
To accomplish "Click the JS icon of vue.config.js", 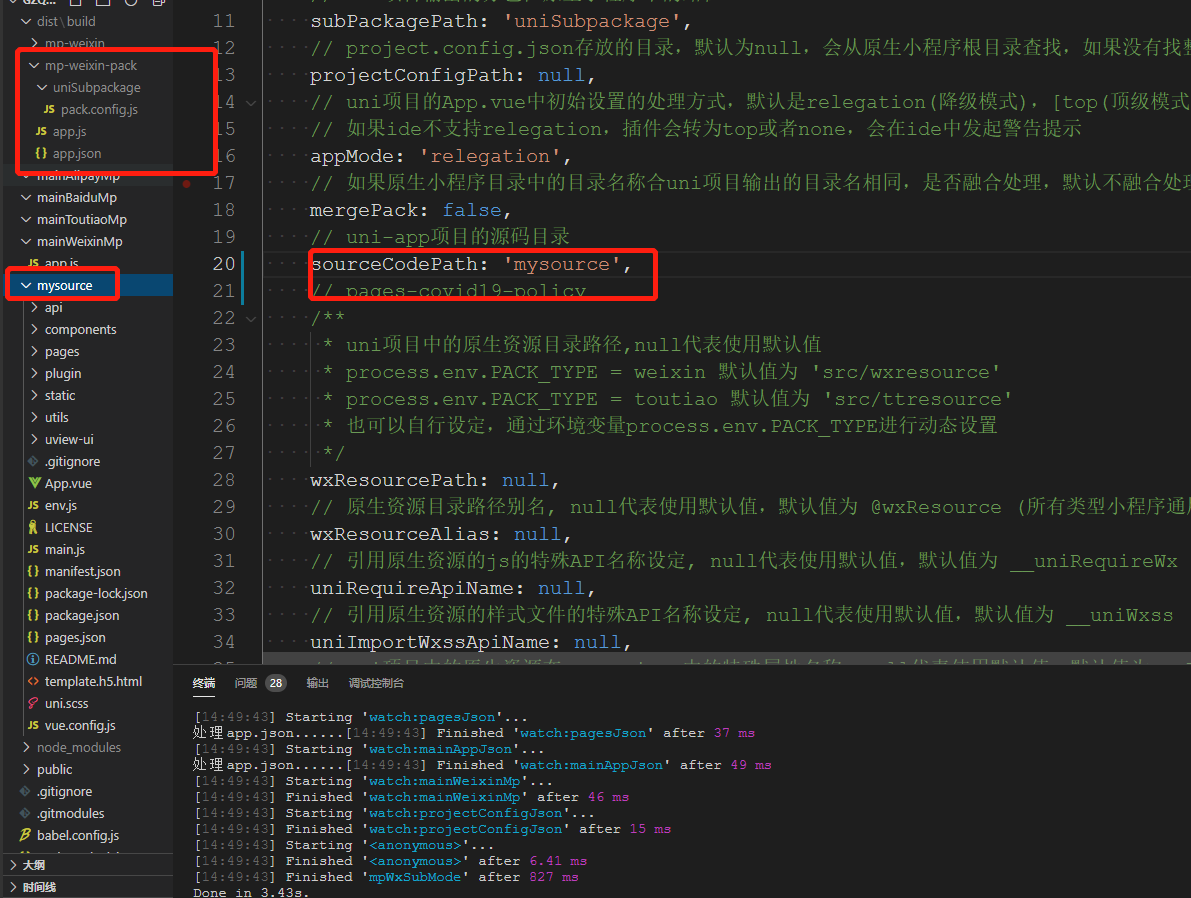I will click(x=33, y=726).
